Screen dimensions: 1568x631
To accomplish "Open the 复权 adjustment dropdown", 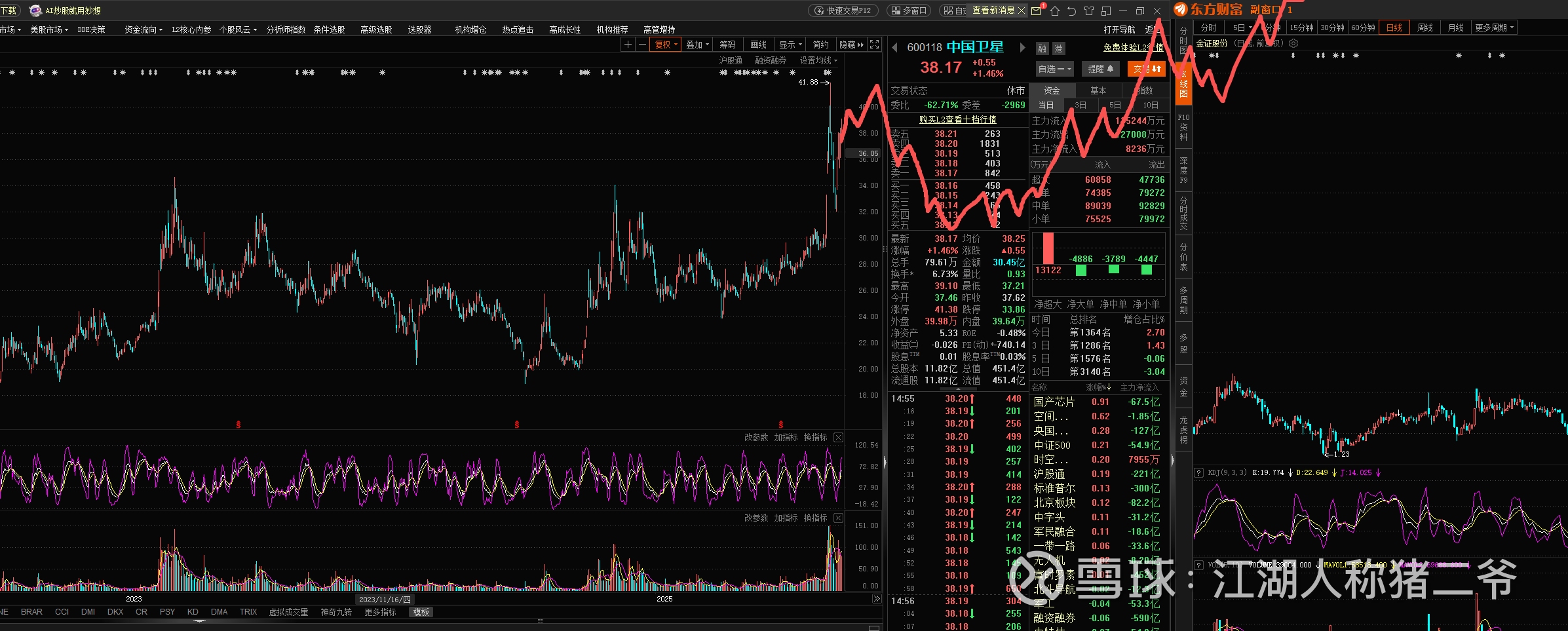I will 666,45.
